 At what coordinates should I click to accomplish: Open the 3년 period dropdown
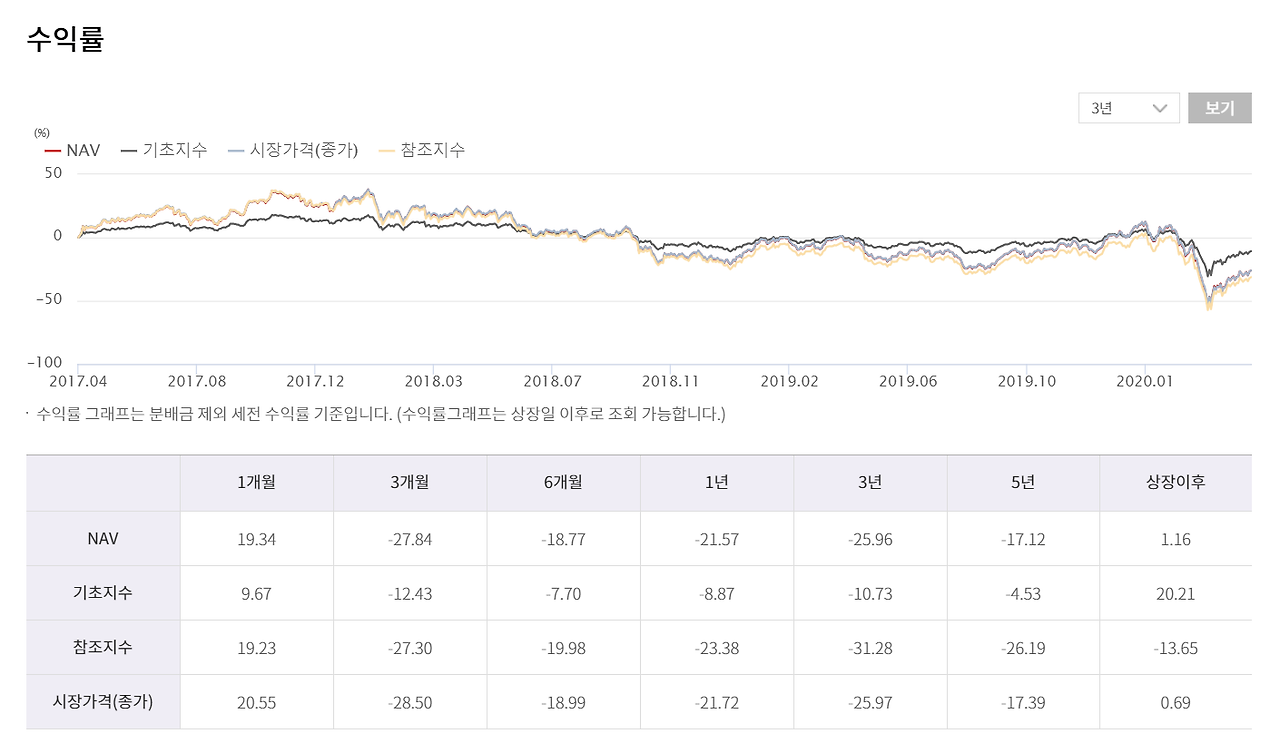(1129, 108)
